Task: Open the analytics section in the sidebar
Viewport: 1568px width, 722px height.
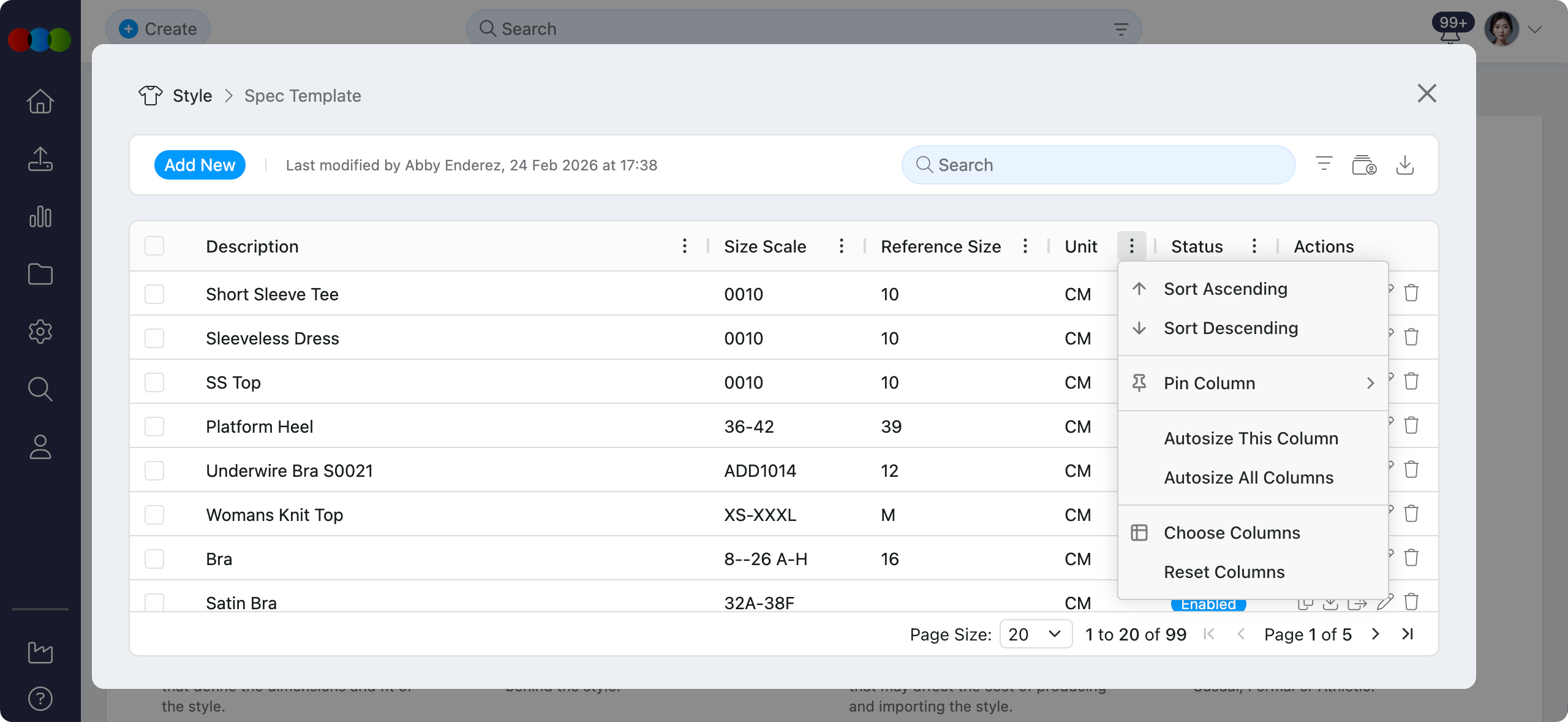Action: (40, 216)
